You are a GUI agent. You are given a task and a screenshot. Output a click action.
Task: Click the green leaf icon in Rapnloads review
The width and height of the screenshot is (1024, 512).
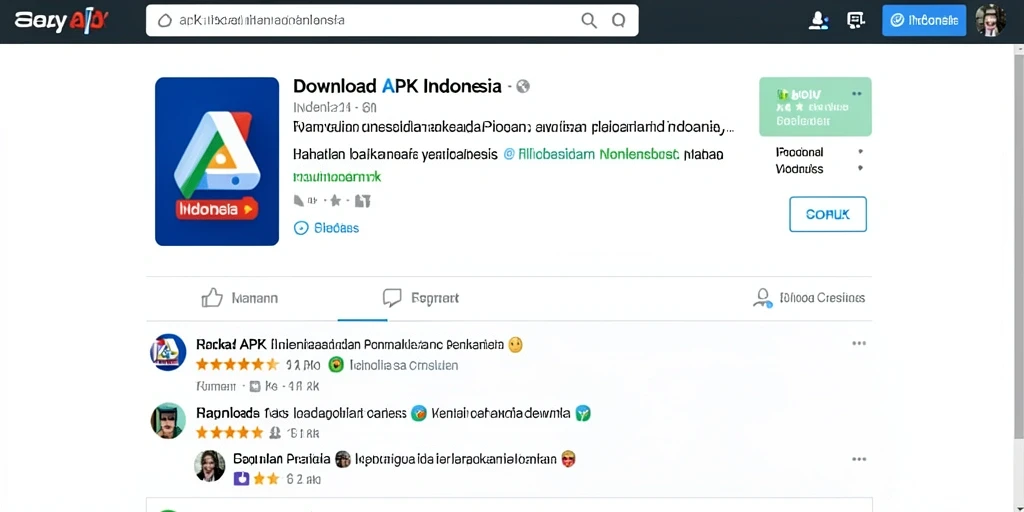[x=583, y=413]
